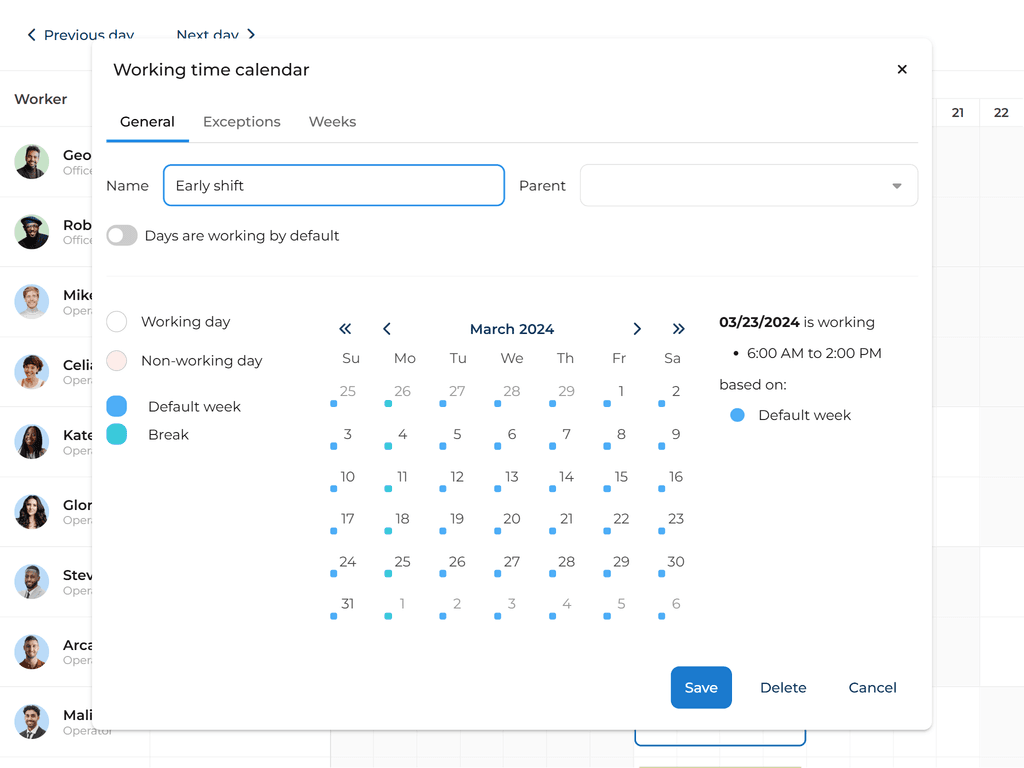Select March 23 on the calendar
The height and width of the screenshot is (768, 1024).
(674, 518)
